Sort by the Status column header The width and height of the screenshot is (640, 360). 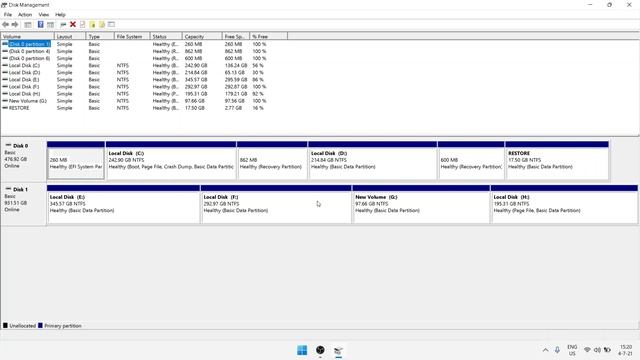(166, 37)
